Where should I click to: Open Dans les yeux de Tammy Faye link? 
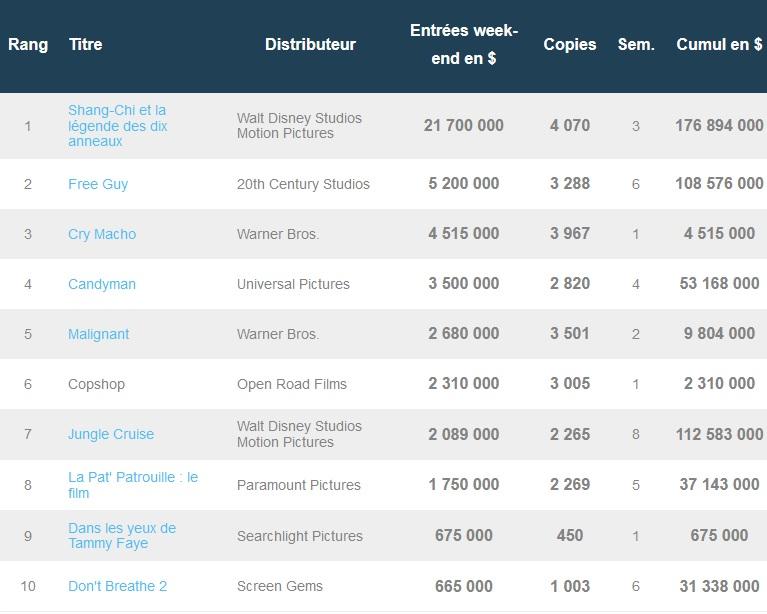coord(122,536)
